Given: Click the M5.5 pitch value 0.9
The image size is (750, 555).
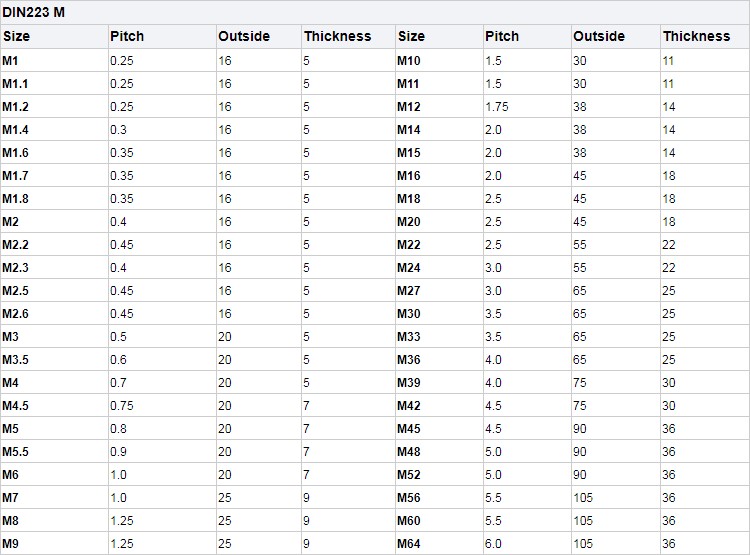Looking at the screenshot, I should point(118,452).
